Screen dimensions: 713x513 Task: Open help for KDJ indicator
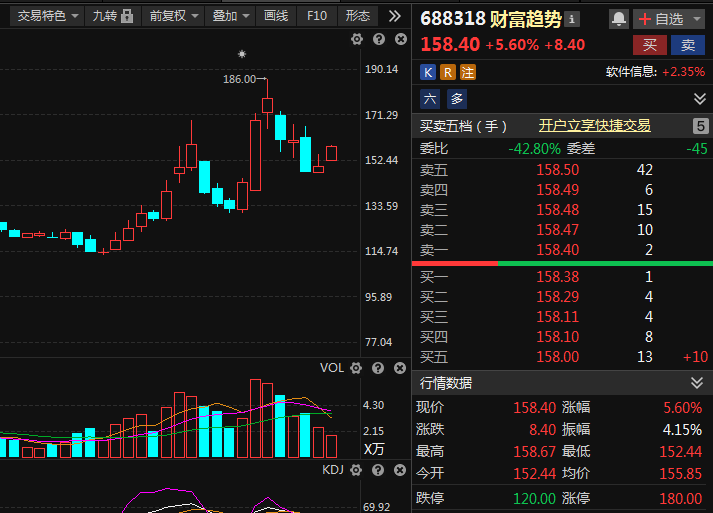tap(378, 470)
